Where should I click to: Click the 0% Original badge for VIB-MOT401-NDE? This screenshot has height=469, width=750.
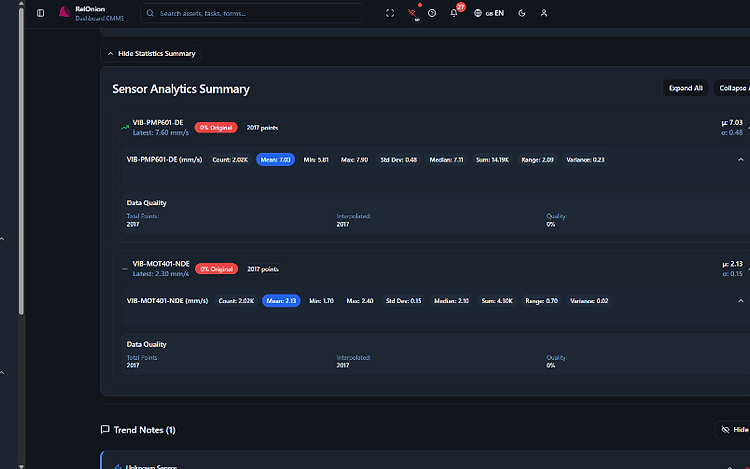point(216,269)
